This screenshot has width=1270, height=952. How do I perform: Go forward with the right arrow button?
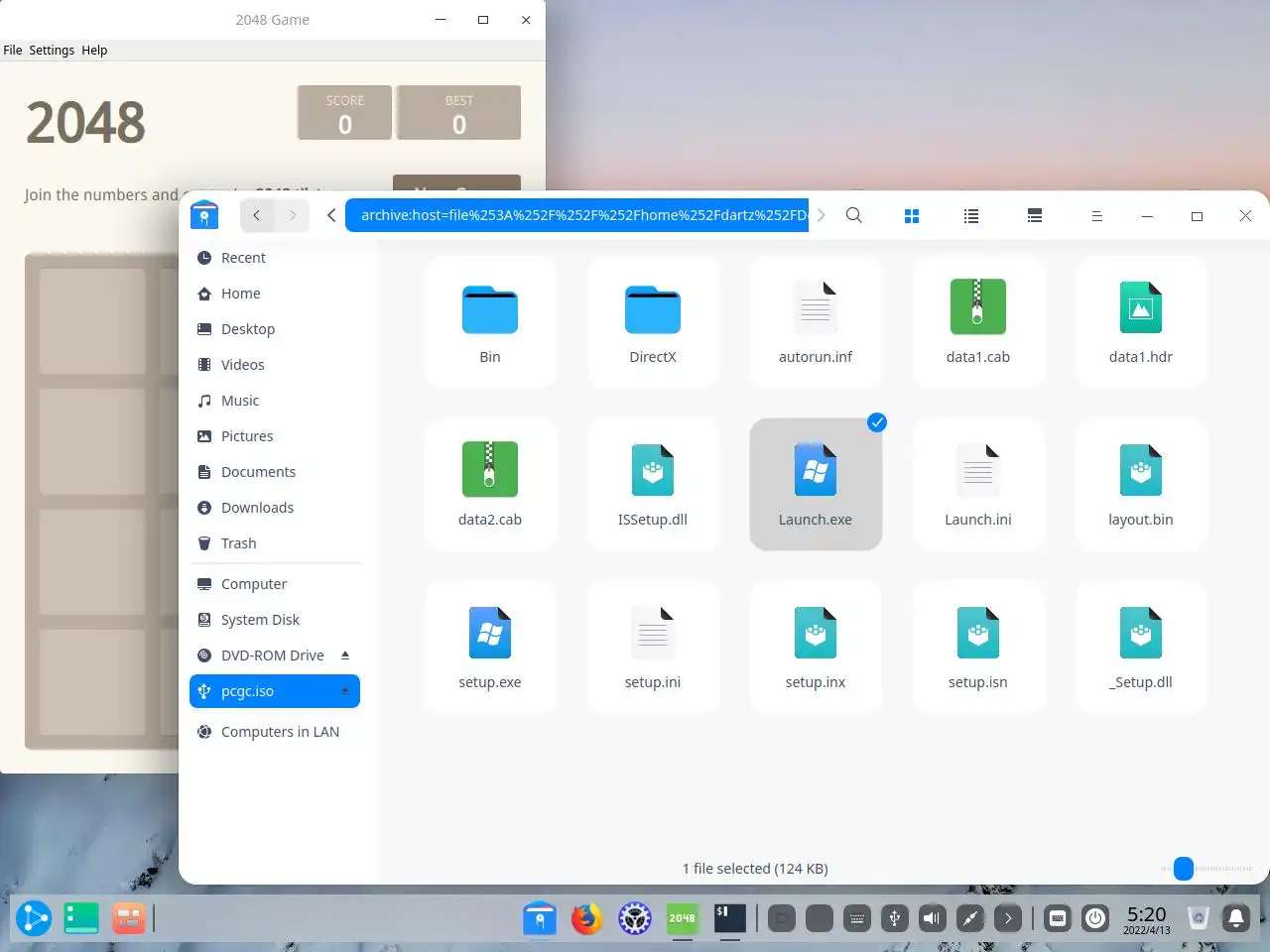(x=292, y=215)
